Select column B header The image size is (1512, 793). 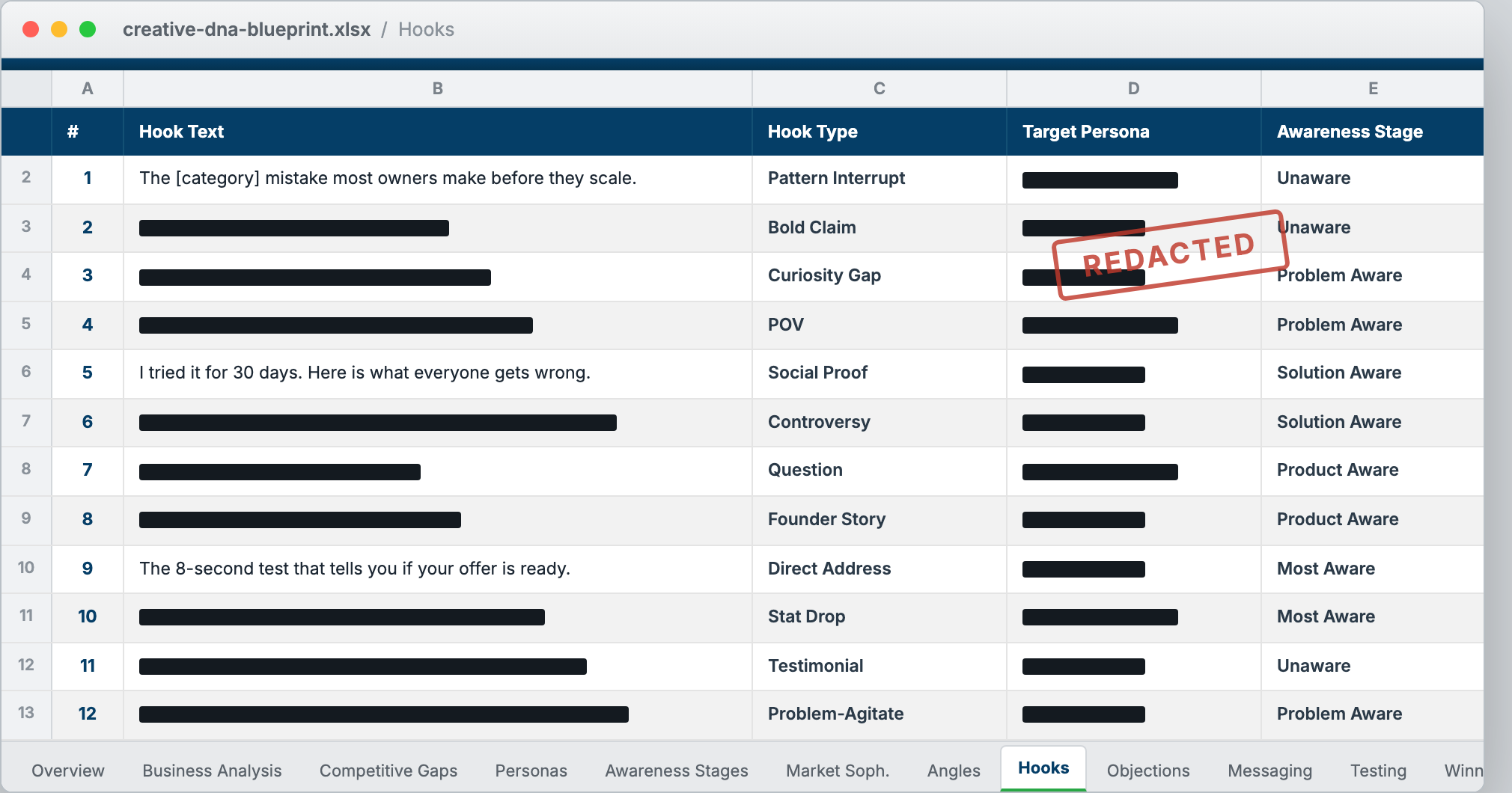pos(438,88)
